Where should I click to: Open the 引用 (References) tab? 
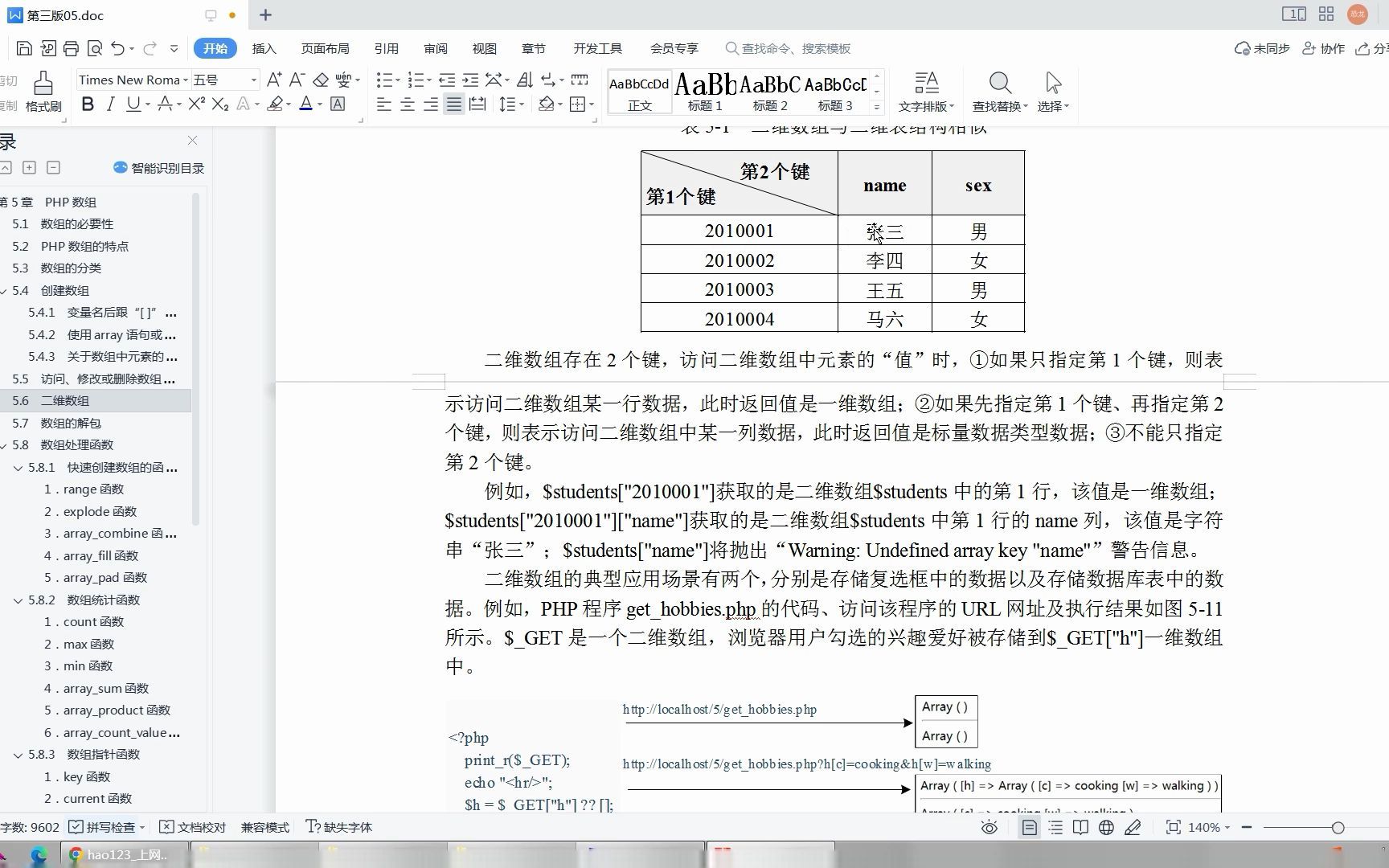[386, 48]
